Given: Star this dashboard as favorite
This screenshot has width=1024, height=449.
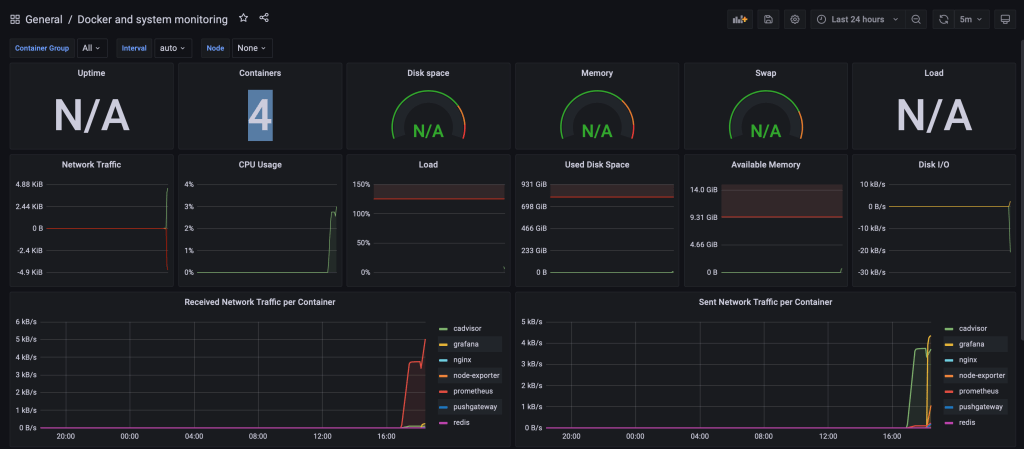Looking at the screenshot, I should pyautogui.click(x=243, y=18).
